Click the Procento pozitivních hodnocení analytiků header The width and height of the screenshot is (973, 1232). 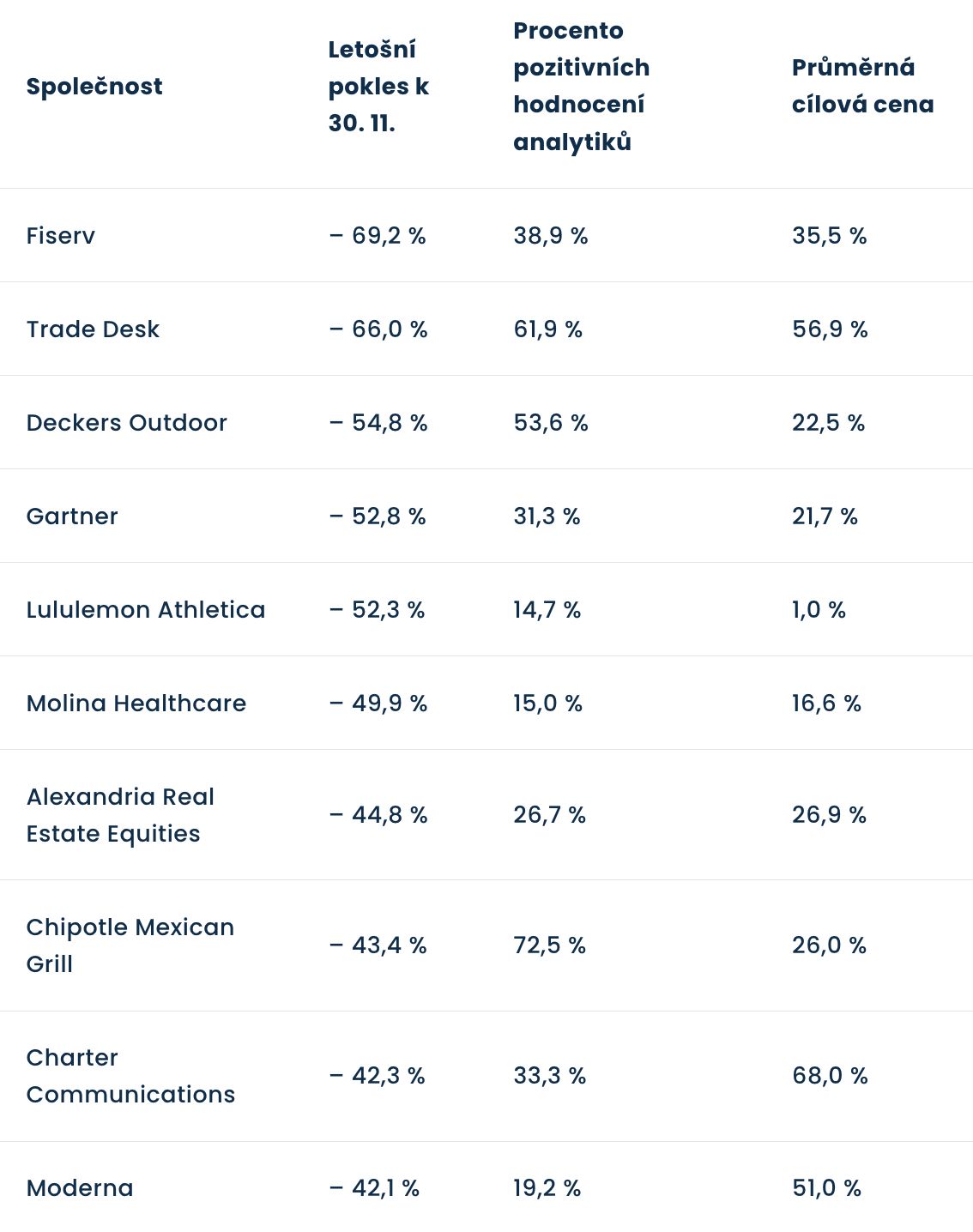pyautogui.click(x=581, y=87)
